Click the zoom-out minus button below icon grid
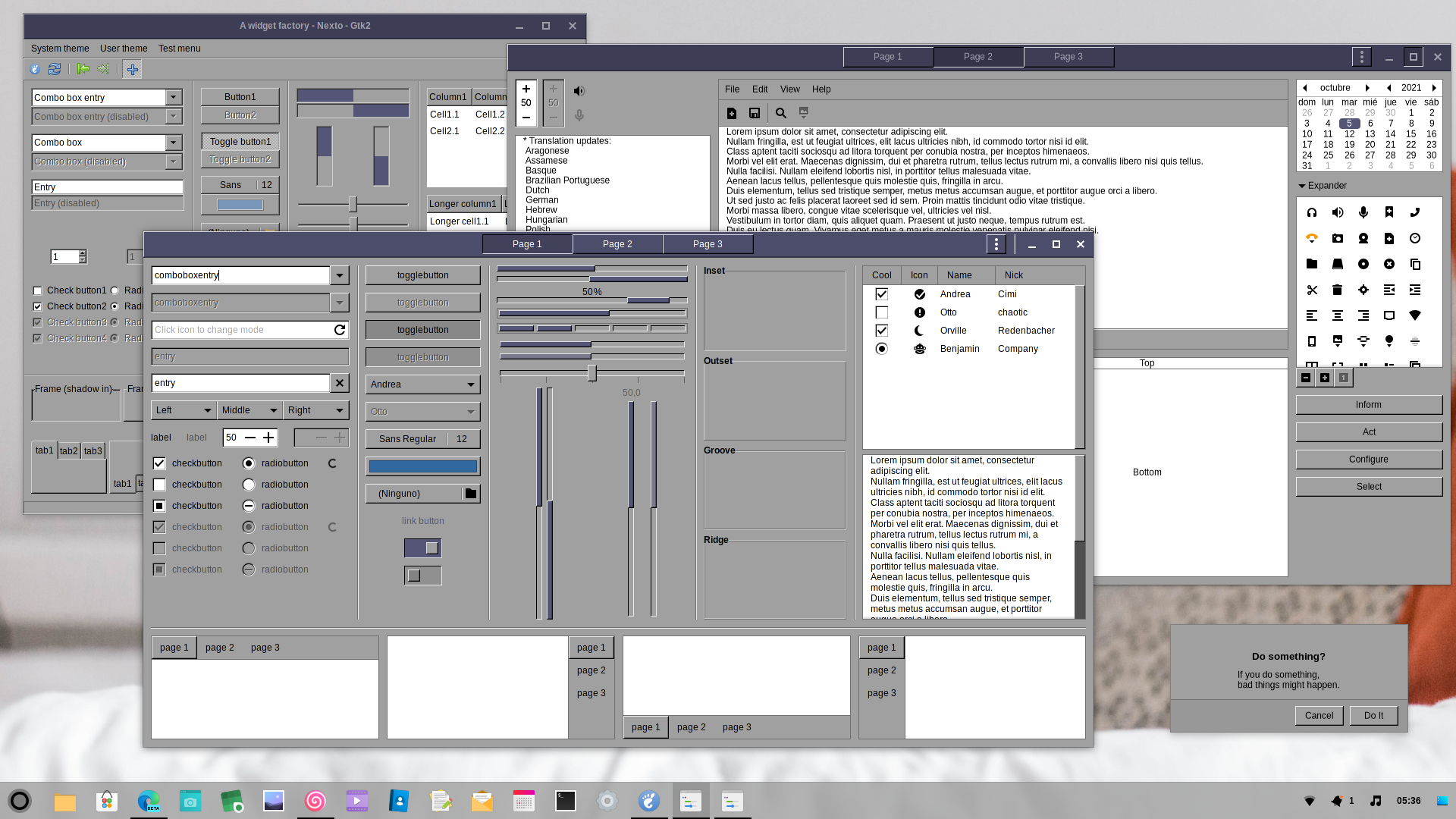Viewport: 1456px width, 819px height. (1306, 378)
